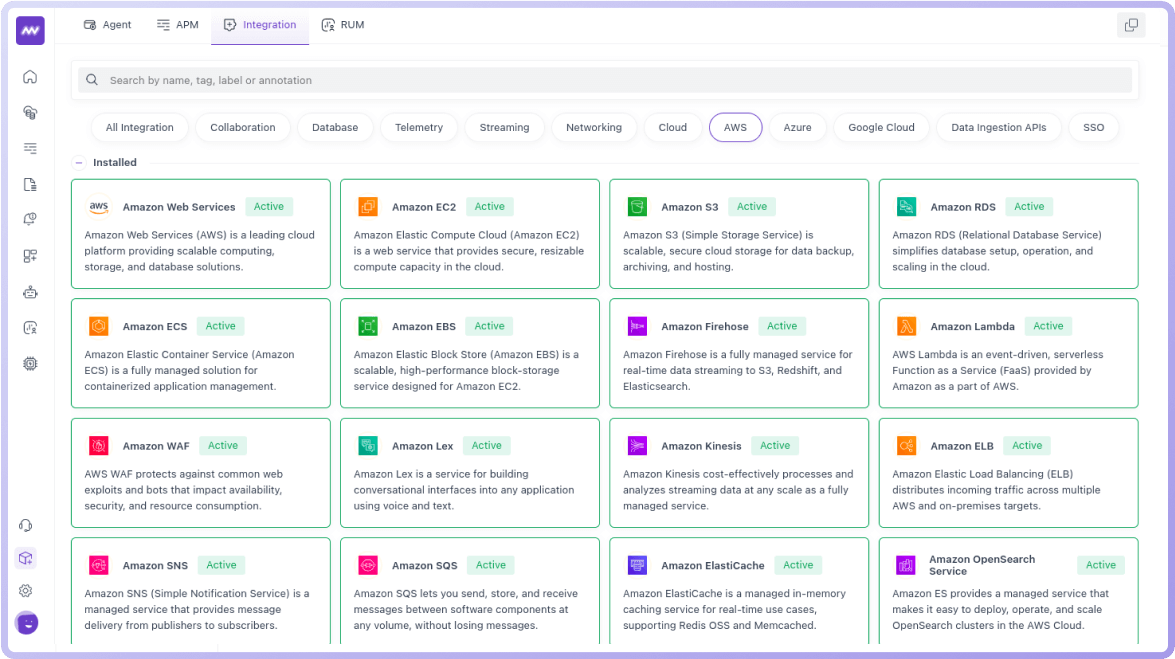The image size is (1175, 659).
Task: Click Active badge on Amazon Web Services
Action: pos(268,206)
